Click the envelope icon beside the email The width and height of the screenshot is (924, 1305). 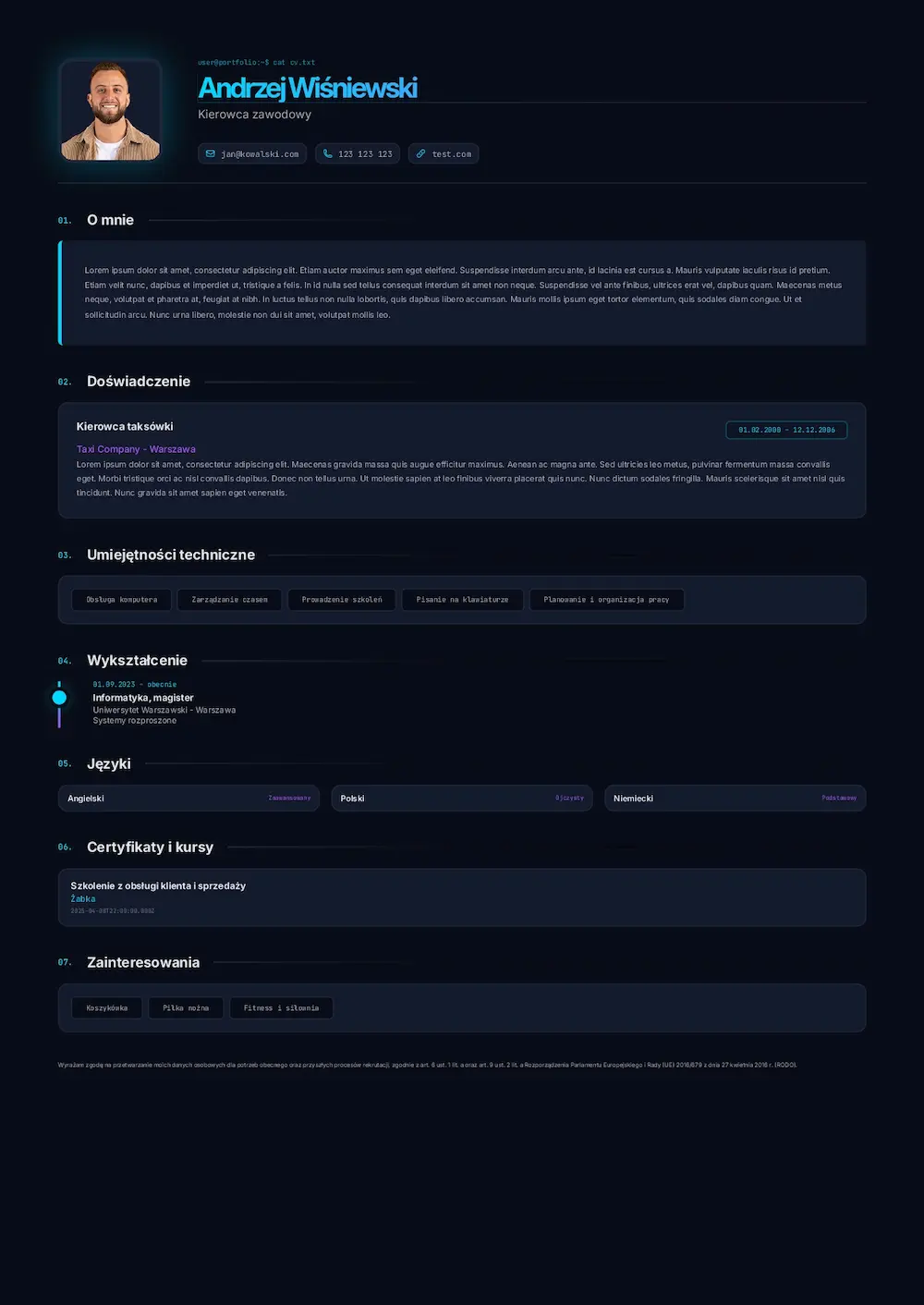point(211,154)
